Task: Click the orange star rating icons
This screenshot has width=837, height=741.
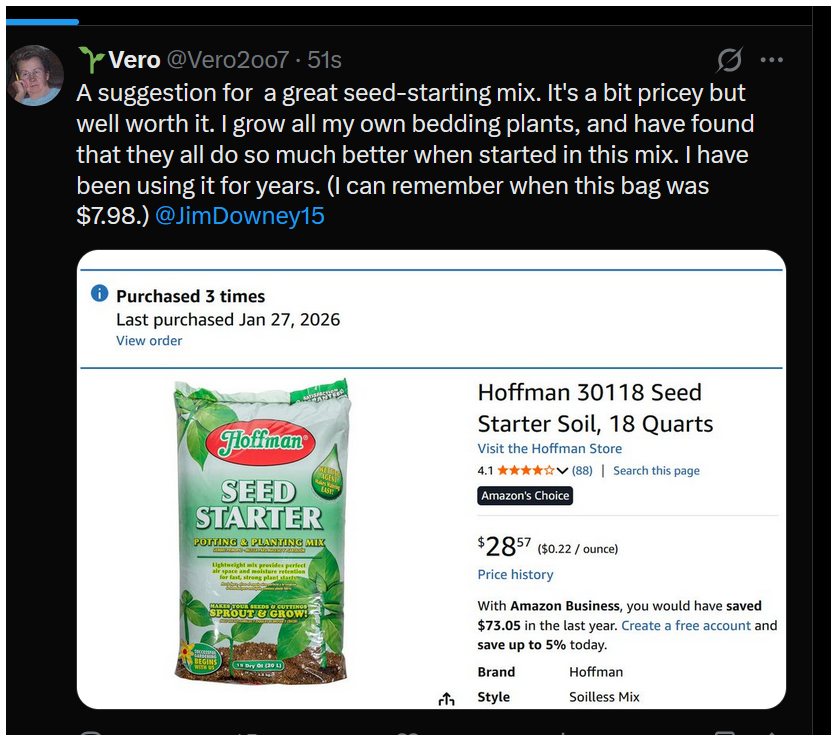Action: pos(526,471)
